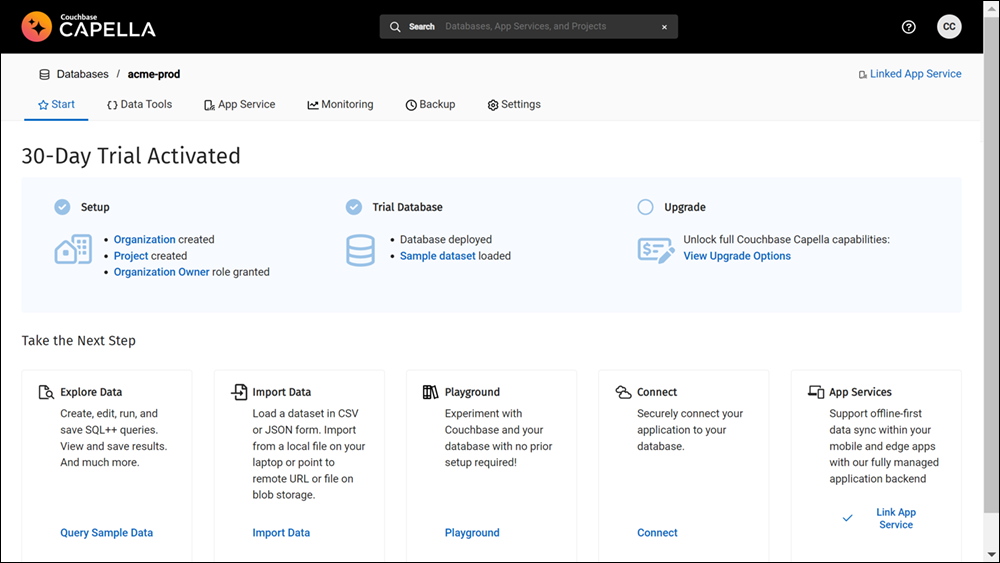Click the scrollbar down arrow
The height and width of the screenshot is (563, 1000).
[x=991, y=555]
